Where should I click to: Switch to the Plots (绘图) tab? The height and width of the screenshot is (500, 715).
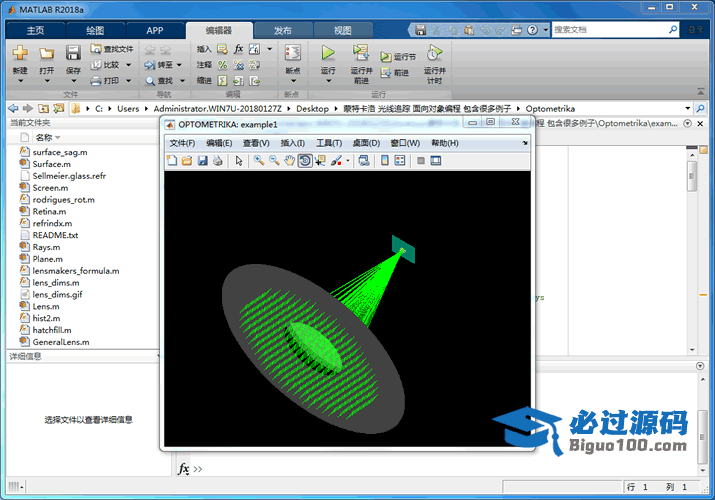point(95,31)
